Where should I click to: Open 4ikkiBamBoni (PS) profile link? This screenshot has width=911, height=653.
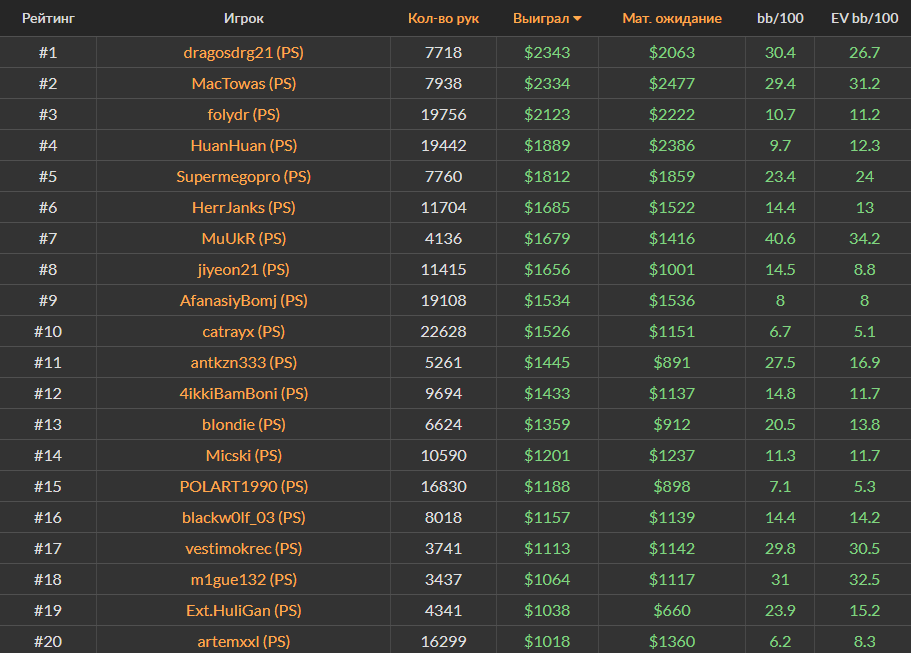click(x=243, y=393)
